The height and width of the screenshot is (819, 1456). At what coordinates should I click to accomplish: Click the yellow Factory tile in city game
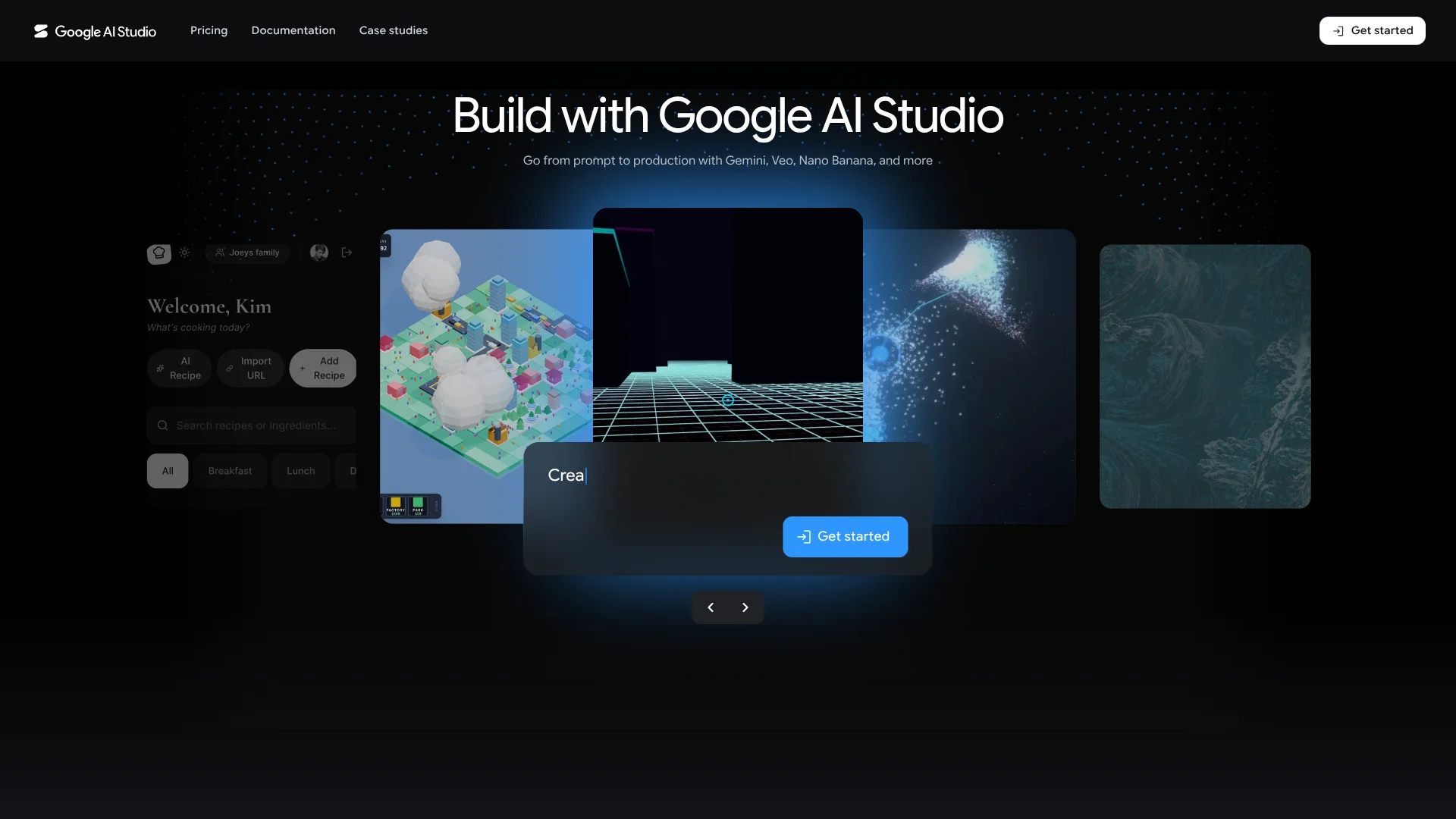coord(395,506)
